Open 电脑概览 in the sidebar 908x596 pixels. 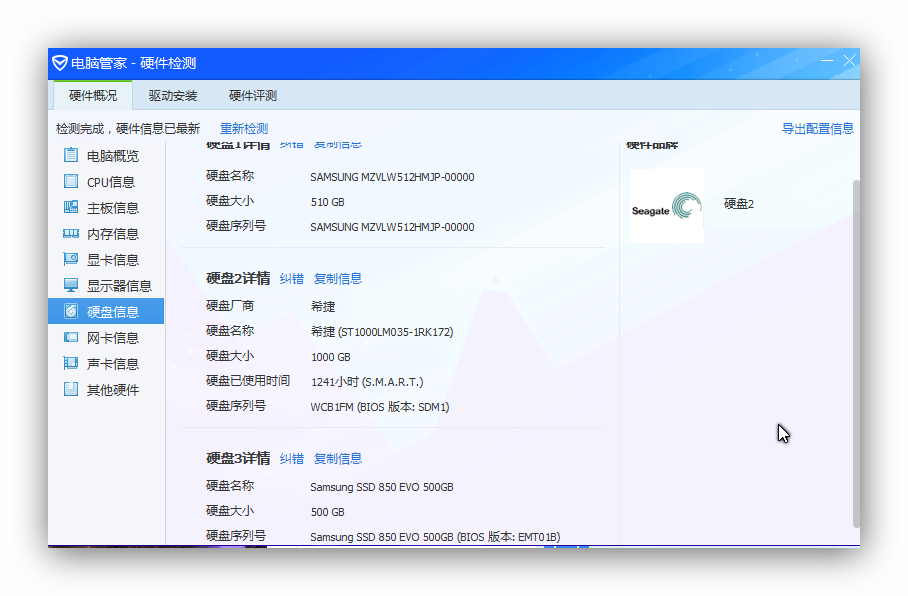pyautogui.click(x=107, y=156)
